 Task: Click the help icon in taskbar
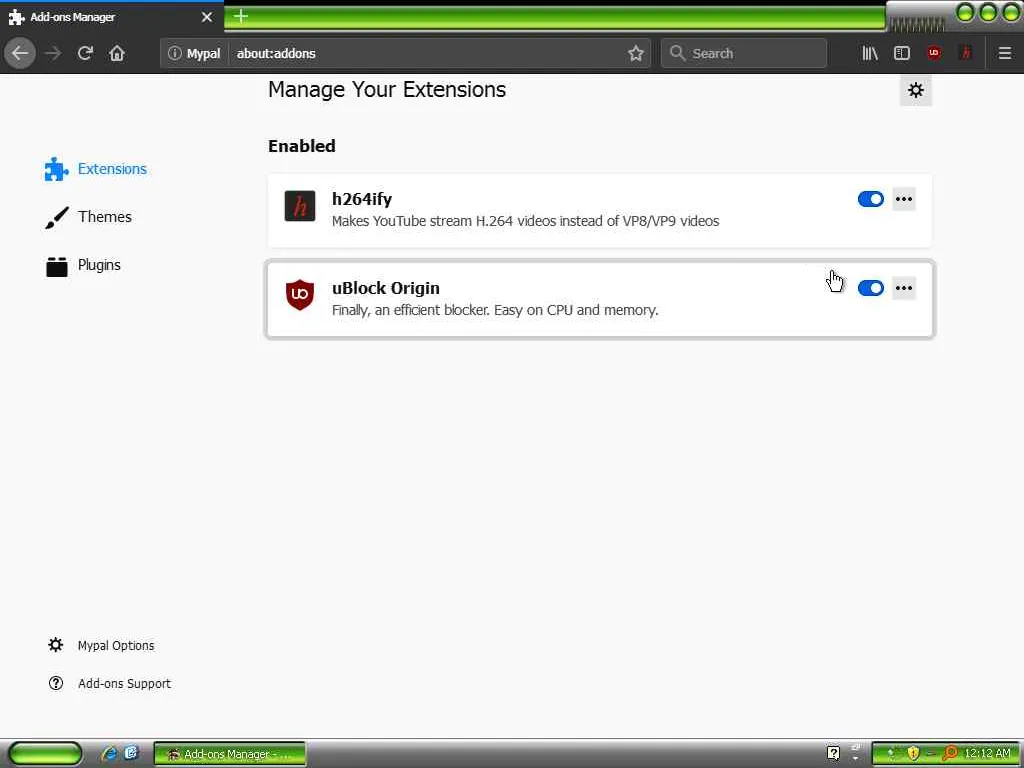coord(833,753)
